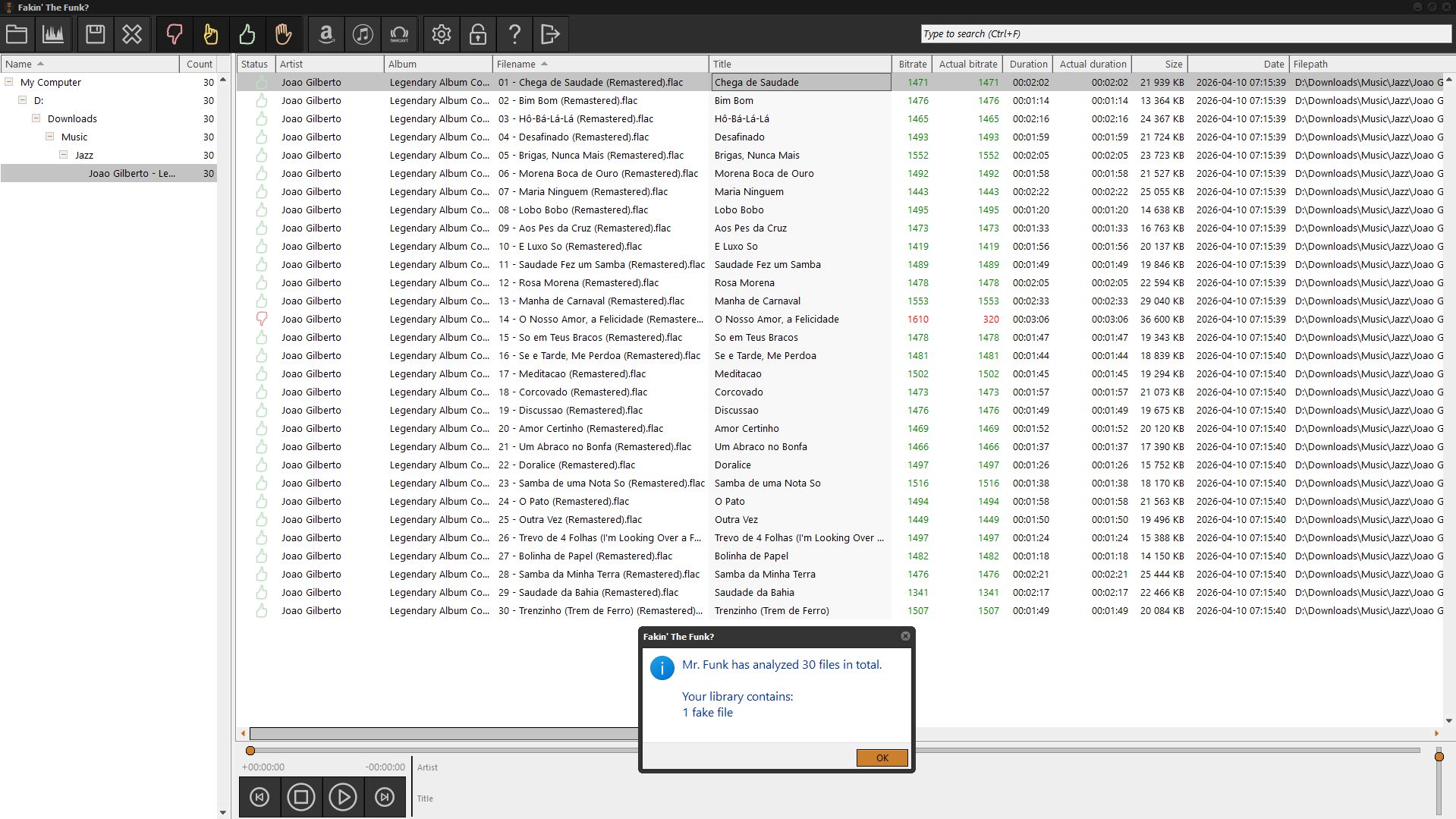Image resolution: width=1456 pixels, height=819 pixels.
Task: Collapse the Downloads folder node
Action: click(x=36, y=118)
